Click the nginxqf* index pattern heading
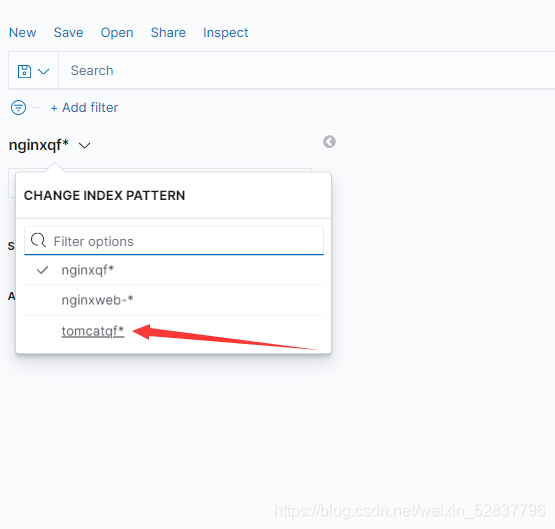Image resolution: width=555 pixels, height=529 pixels. 39,145
